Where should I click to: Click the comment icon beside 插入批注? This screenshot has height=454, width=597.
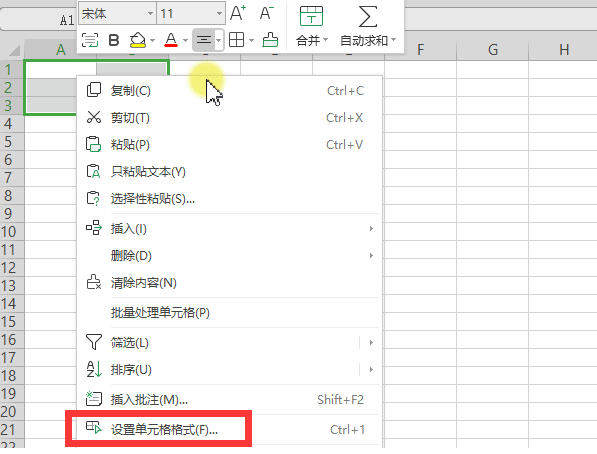coord(94,399)
